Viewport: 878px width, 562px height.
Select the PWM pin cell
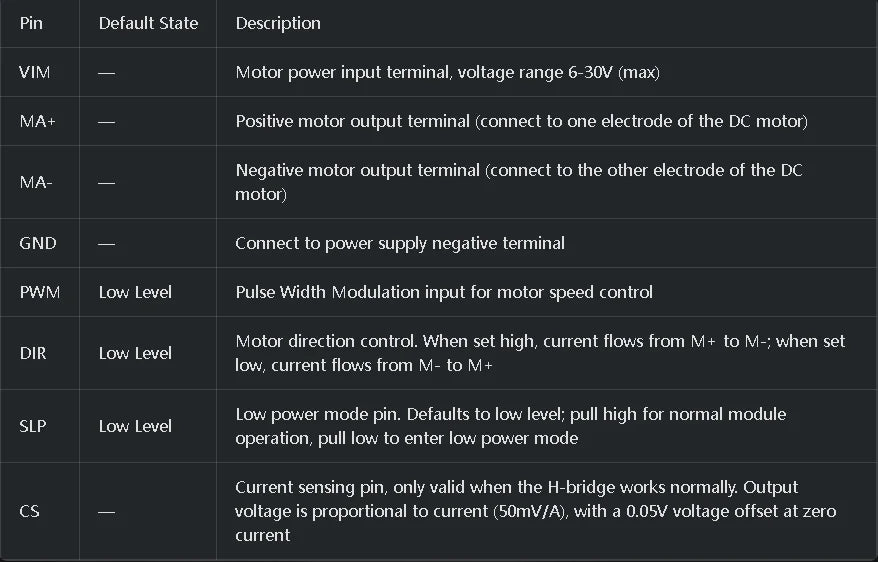coord(40,292)
